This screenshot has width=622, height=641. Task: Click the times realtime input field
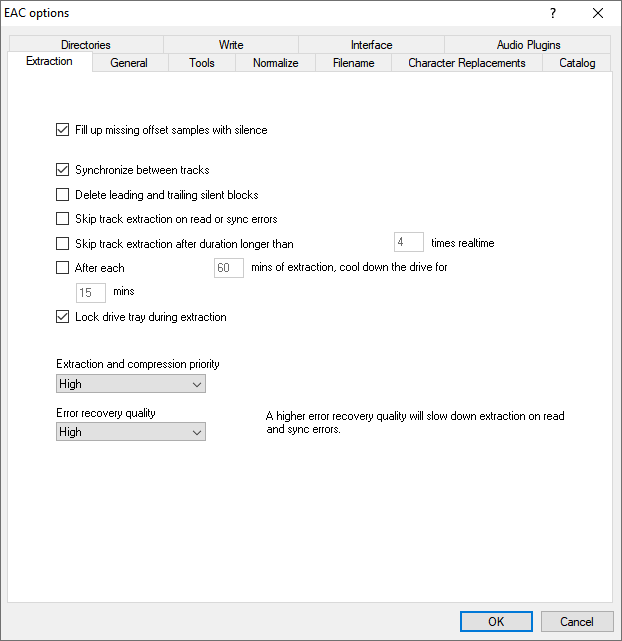tap(408, 243)
